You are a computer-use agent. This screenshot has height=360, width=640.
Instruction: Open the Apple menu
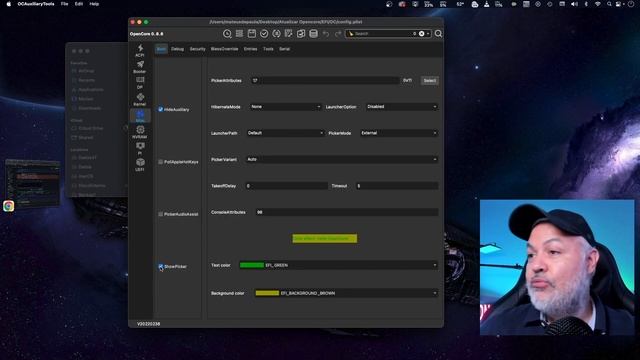coord(9,4)
